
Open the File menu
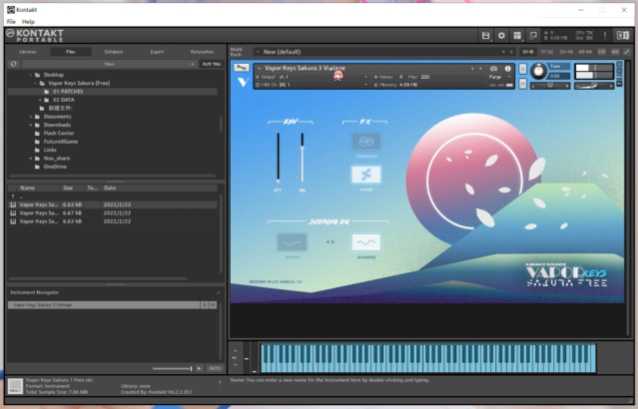click(11, 21)
